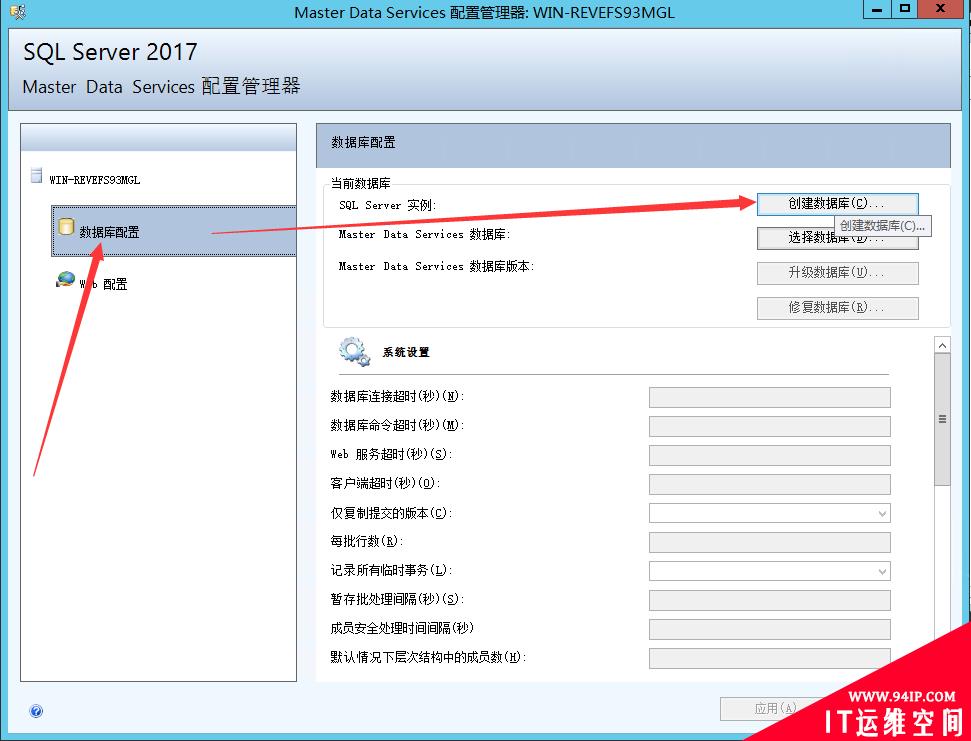
Task: Click the 成员安全处理时间间隔(秒) input field
Action: coord(770,629)
